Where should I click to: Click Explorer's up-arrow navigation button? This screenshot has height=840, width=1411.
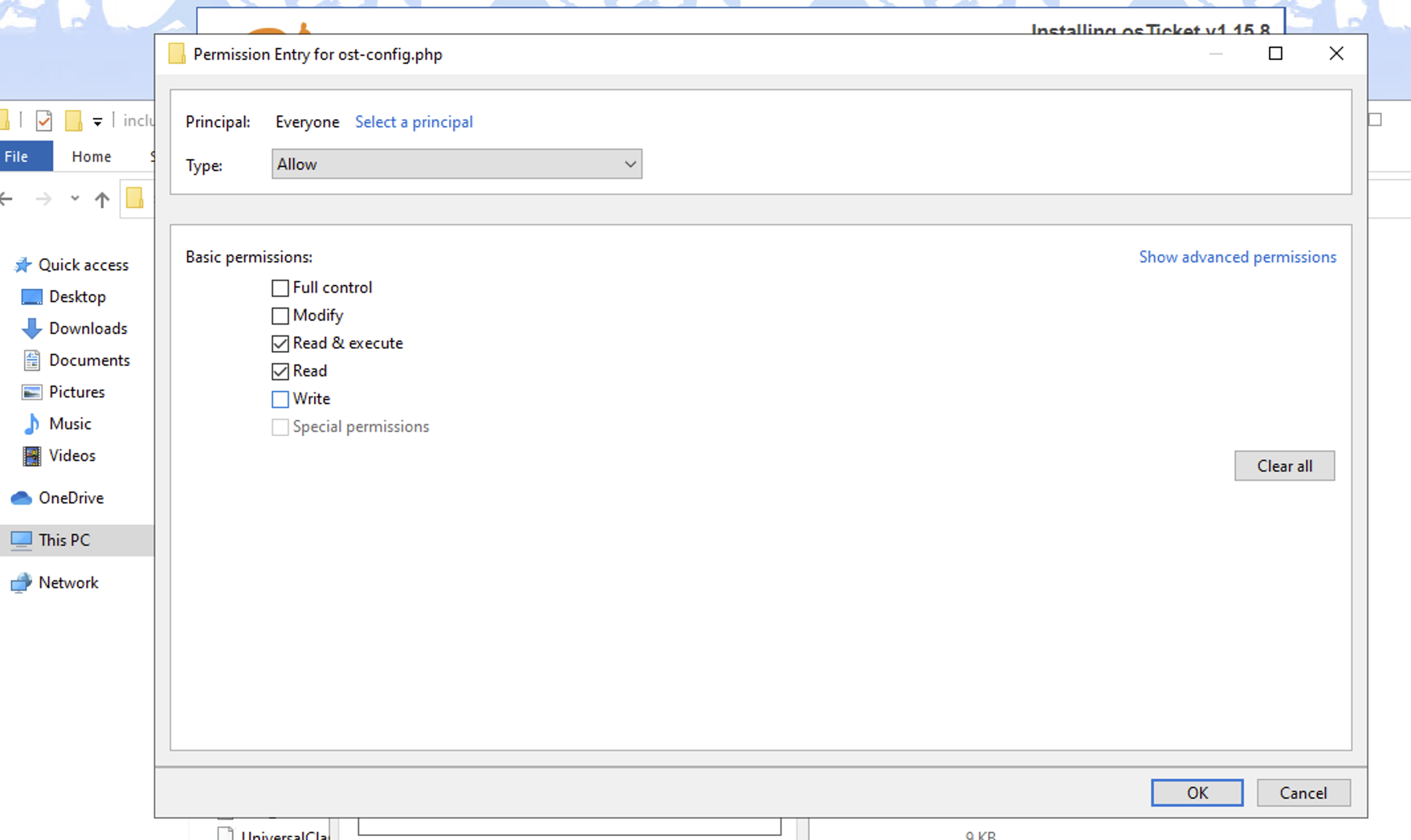click(x=101, y=199)
